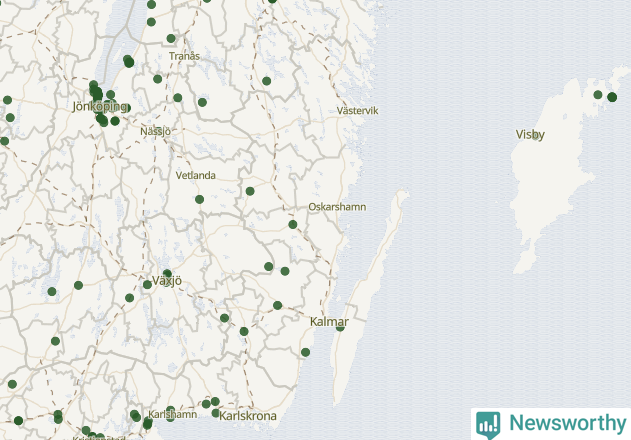Select the Nässjö town label
The width and height of the screenshot is (631, 440).
click(x=155, y=132)
